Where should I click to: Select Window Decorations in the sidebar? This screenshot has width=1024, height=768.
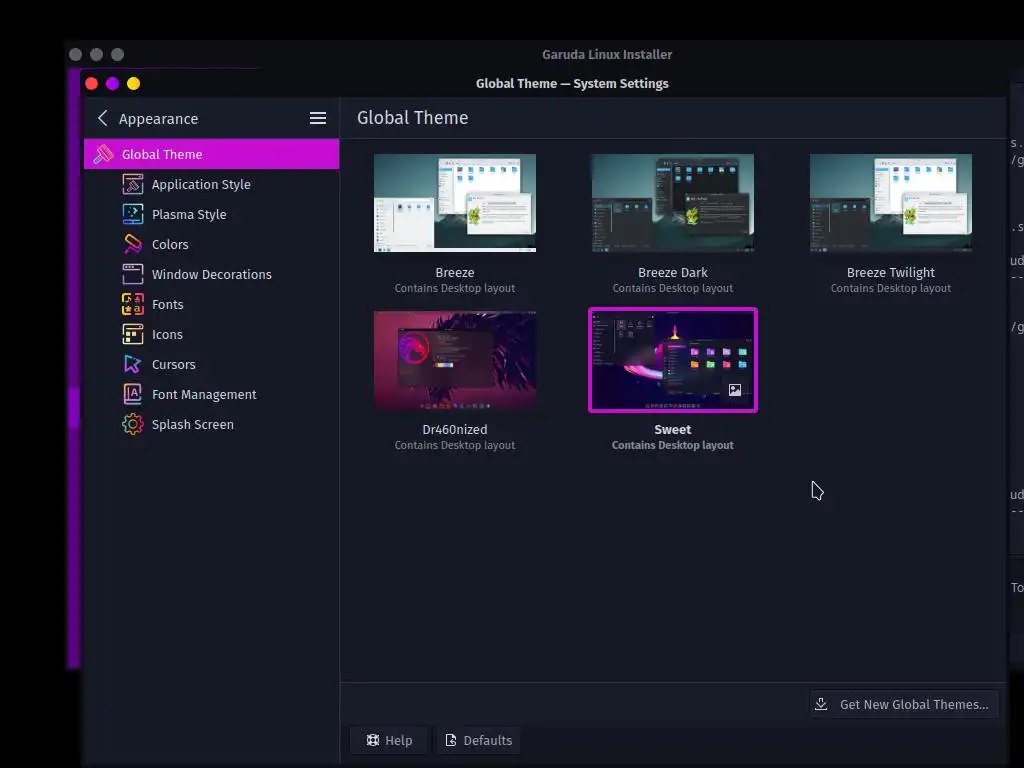coord(212,274)
